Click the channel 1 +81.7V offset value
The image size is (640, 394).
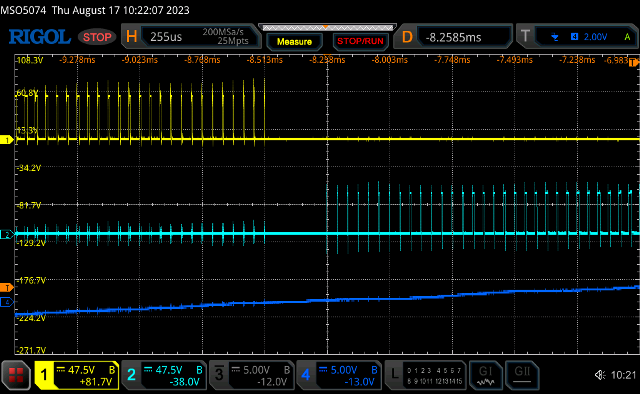click(96, 382)
